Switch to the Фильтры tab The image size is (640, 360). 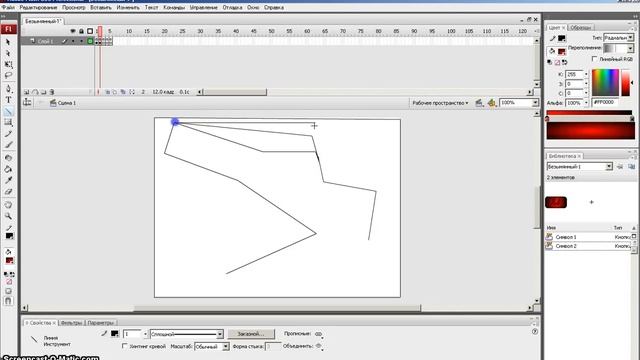point(71,323)
